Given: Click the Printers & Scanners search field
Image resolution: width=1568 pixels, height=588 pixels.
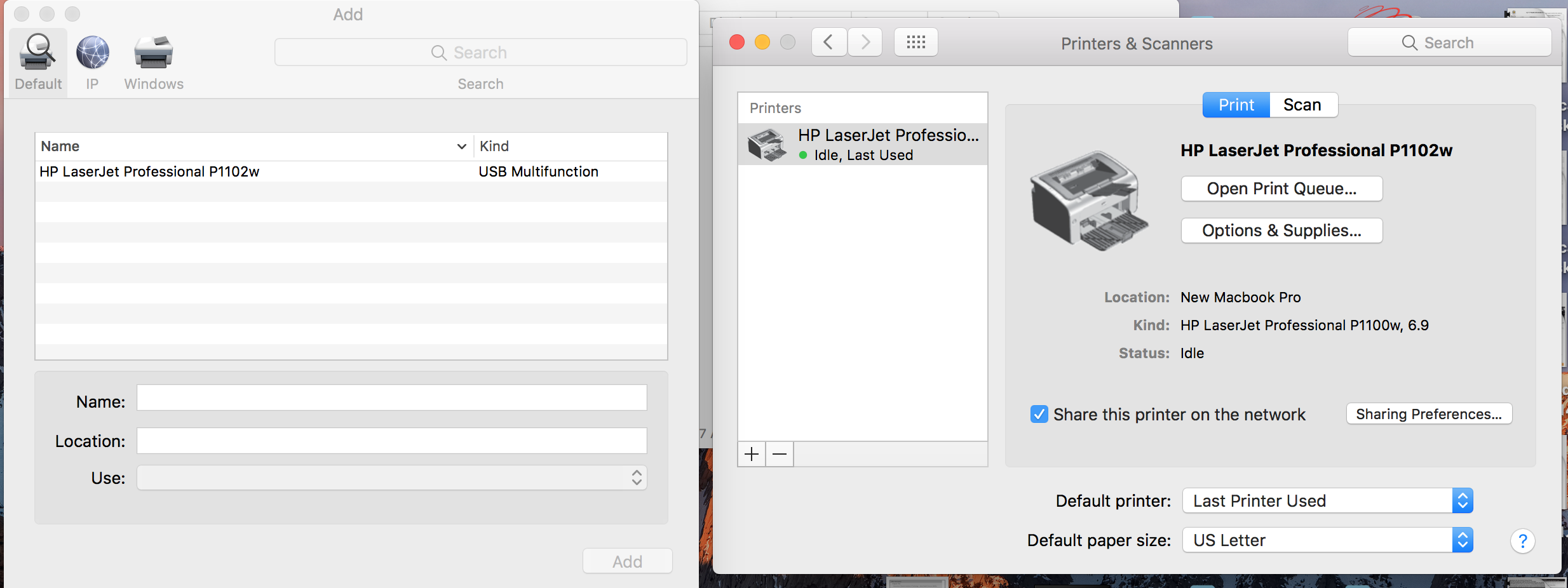Looking at the screenshot, I should (1449, 43).
